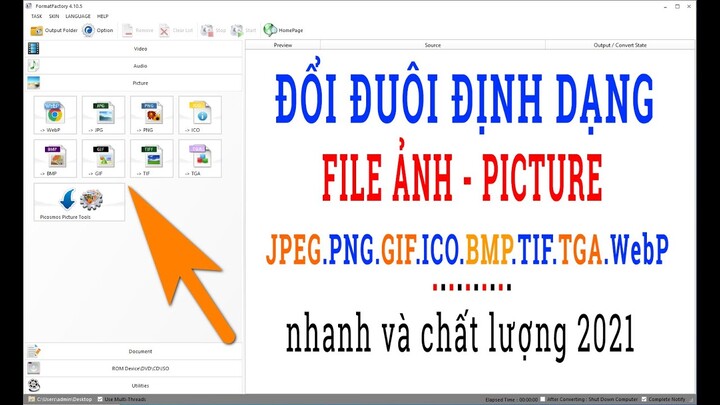This screenshot has height=405, width=720.
Task: Open the -> WebP conversion tool
Action: coord(55,115)
